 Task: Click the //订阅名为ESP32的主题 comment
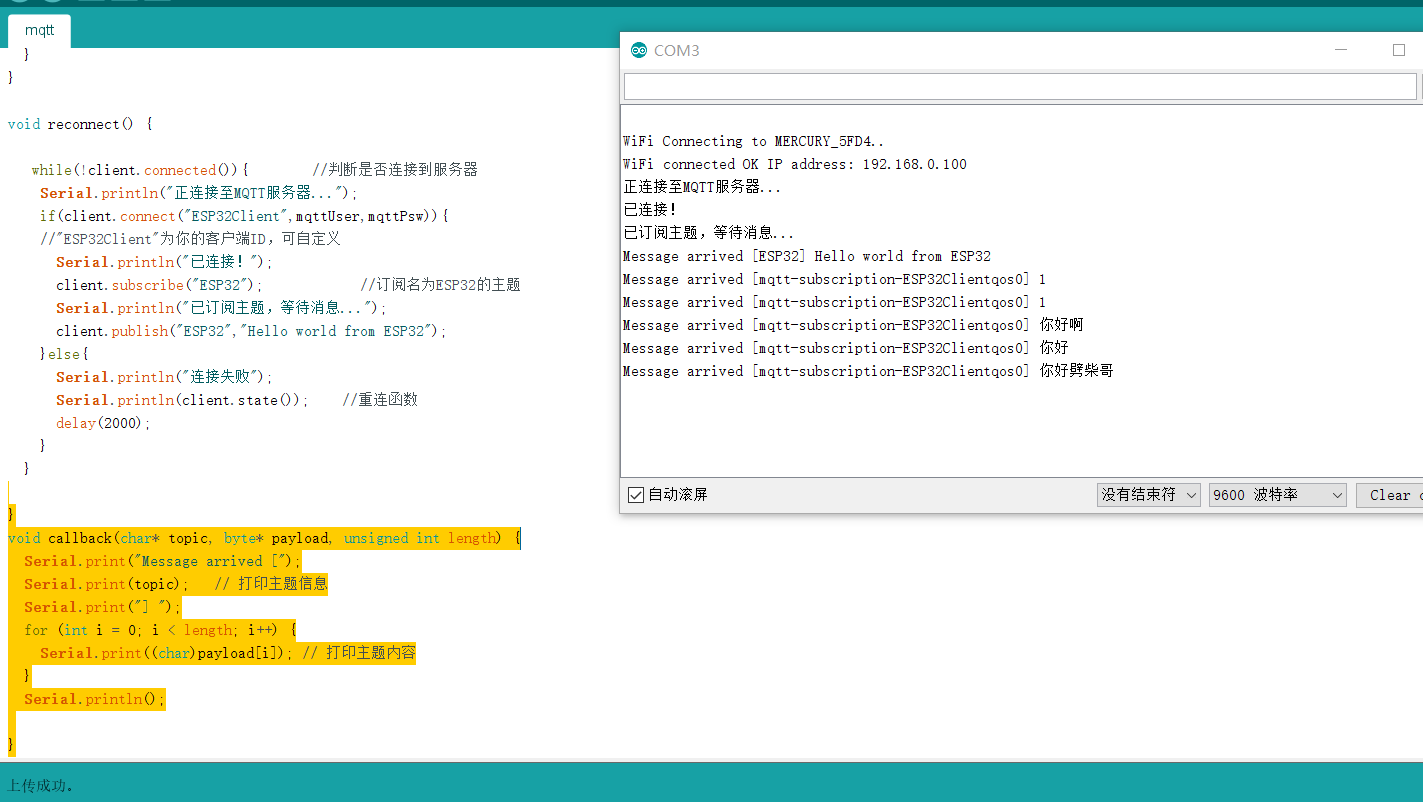pyautogui.click(x=441, y=285)
